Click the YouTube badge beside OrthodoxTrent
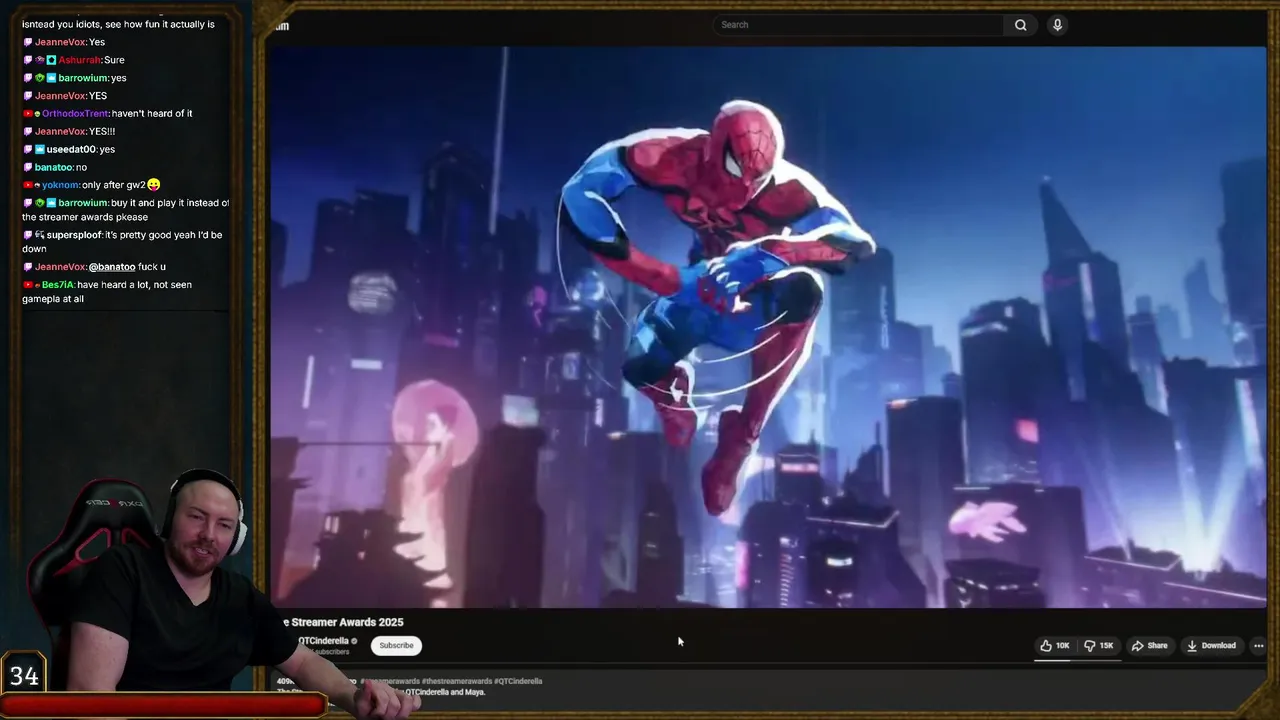This screenshot has width=1280, height=720. (x=27, y=114)
